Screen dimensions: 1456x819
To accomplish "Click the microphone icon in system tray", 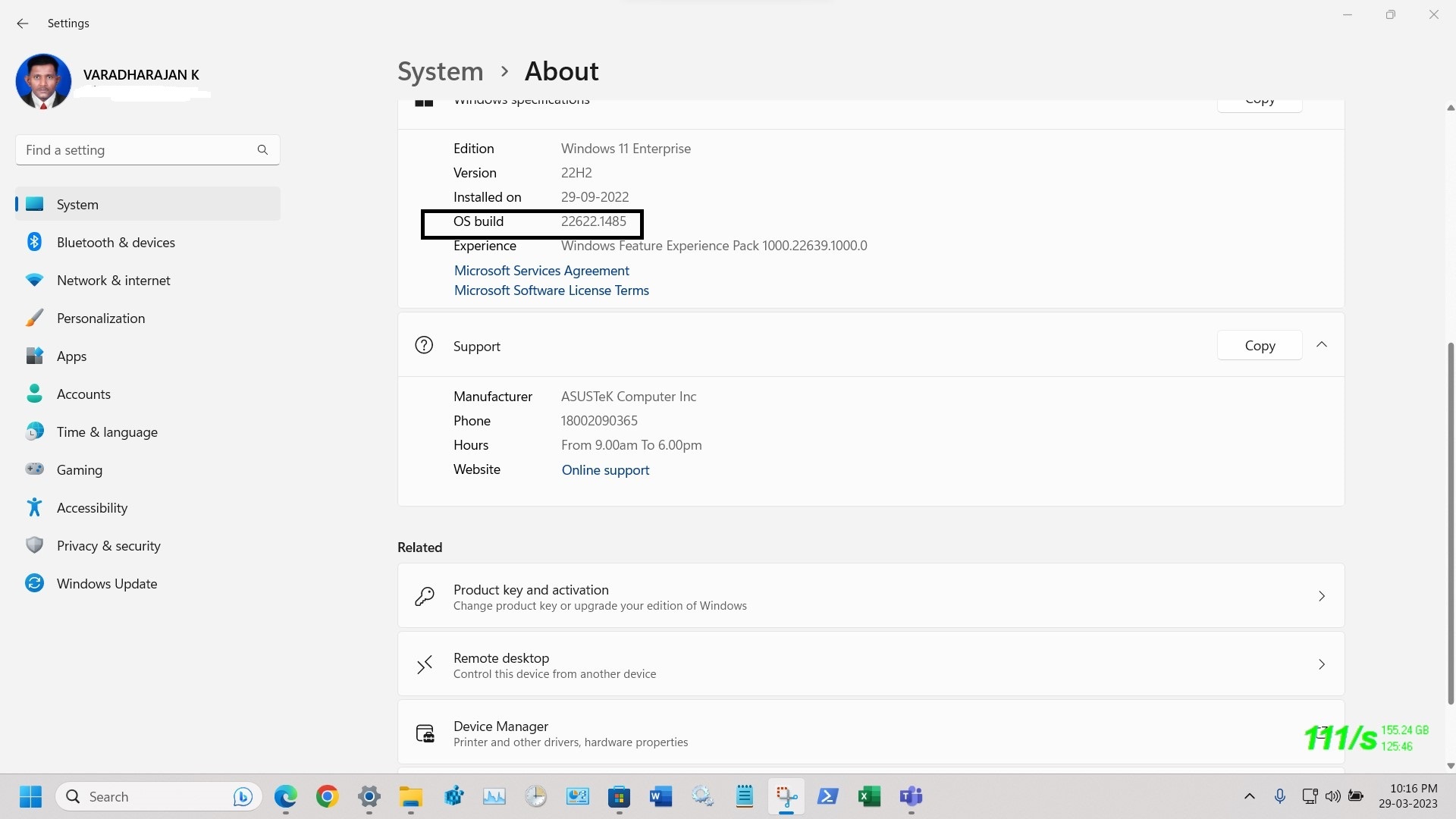I will [1280, 796].
